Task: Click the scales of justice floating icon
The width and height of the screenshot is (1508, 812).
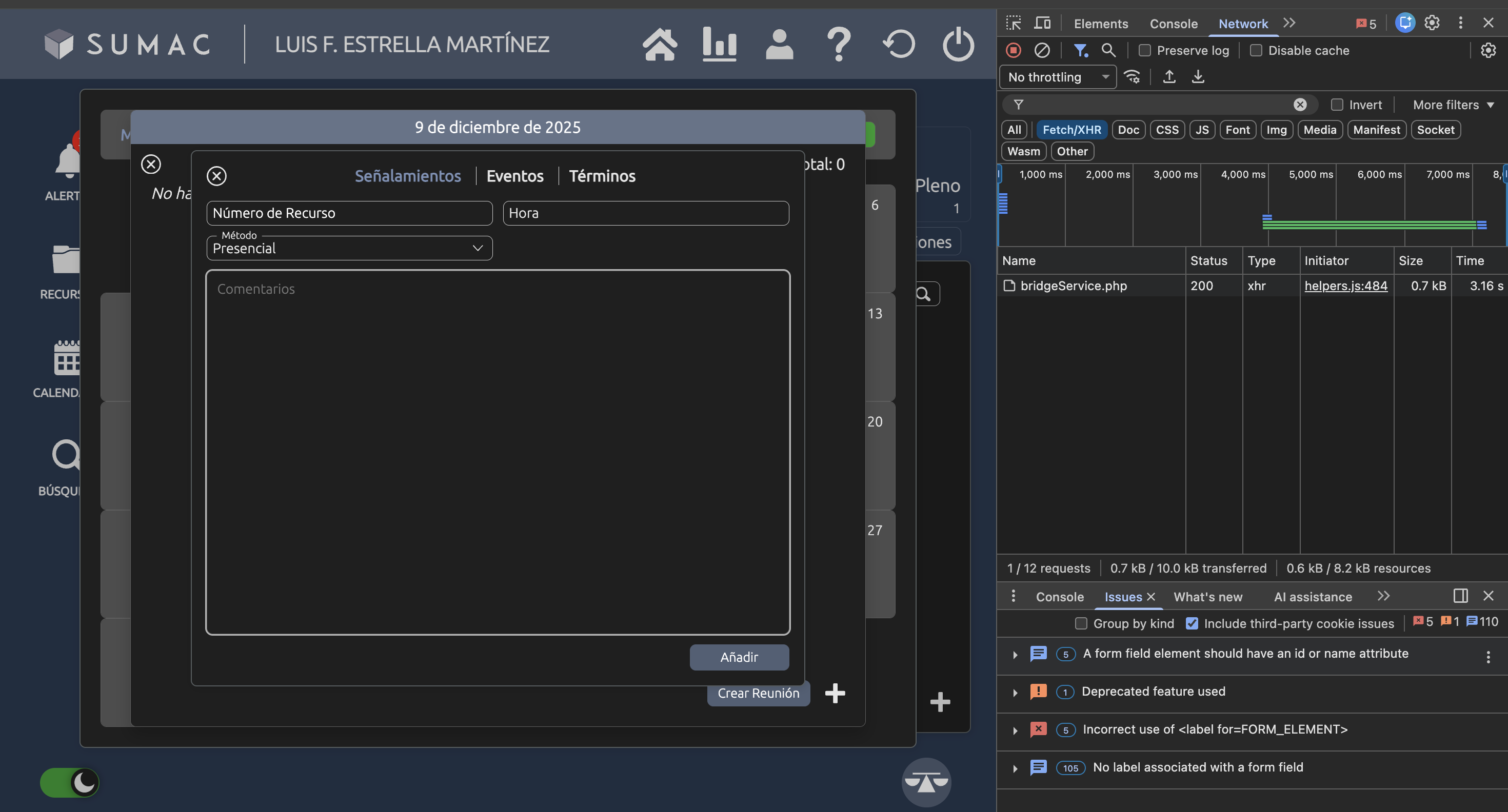Action: click(926, 782)
